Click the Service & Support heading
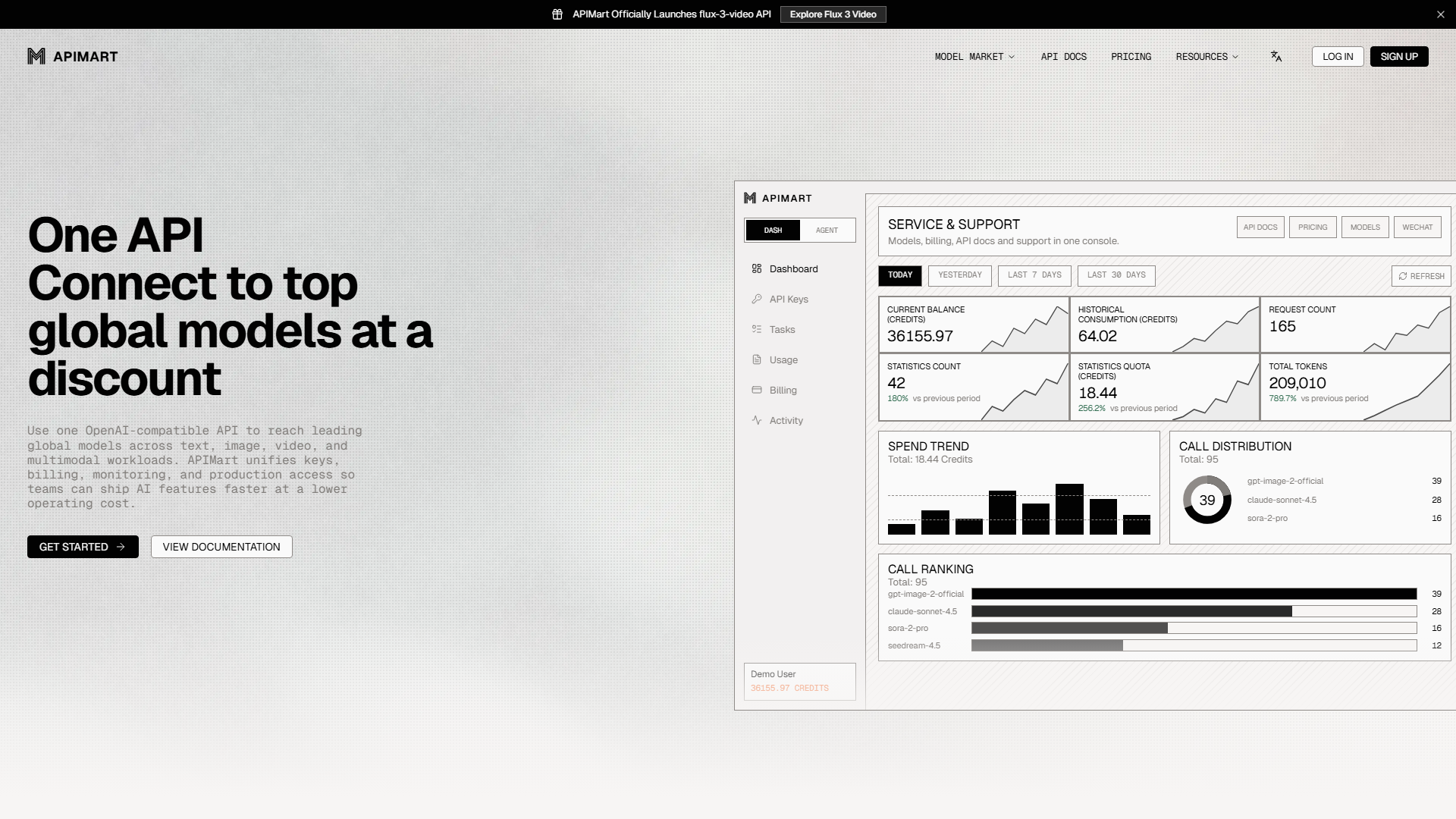Viewport: 1456px width, 819px height. 954,224
